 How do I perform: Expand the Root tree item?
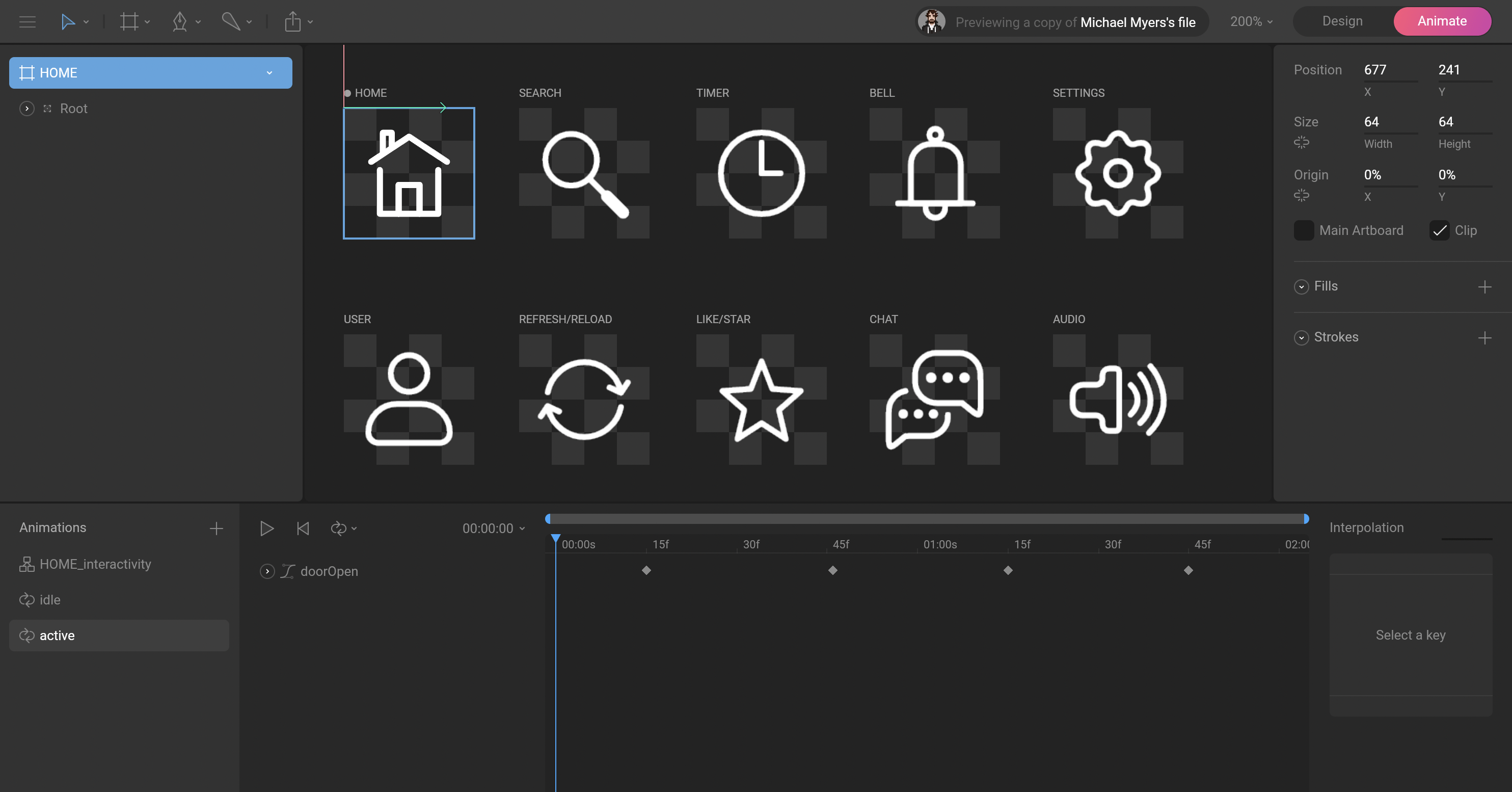(x=27, y=109)
